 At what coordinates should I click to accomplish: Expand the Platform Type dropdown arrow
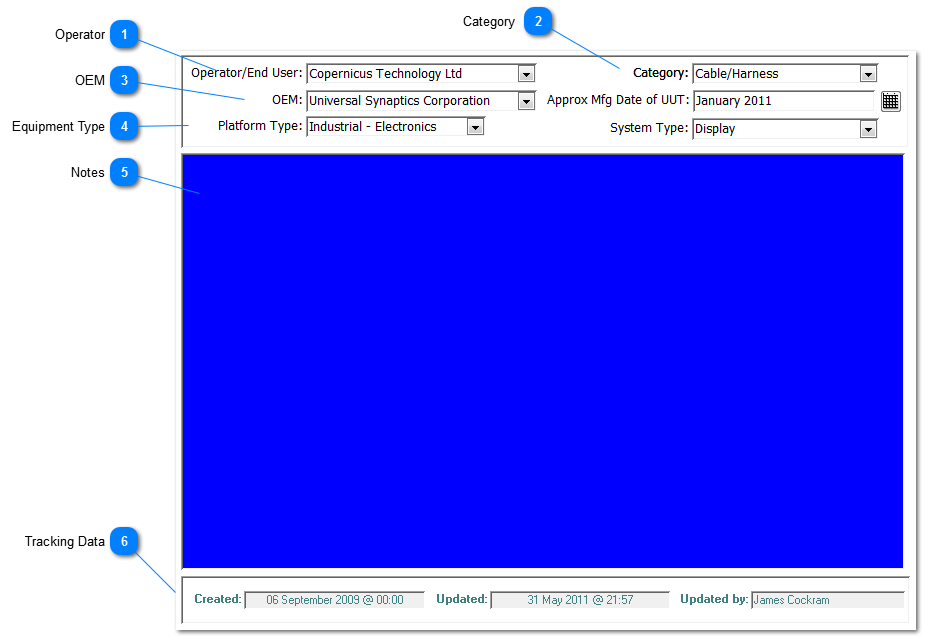point(475,127)
